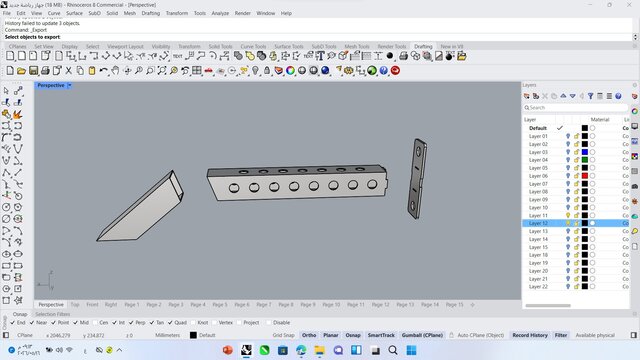640x360 pixels.
Task: Toggle Gumball (CPlane) in status bar
Action: 422,335
